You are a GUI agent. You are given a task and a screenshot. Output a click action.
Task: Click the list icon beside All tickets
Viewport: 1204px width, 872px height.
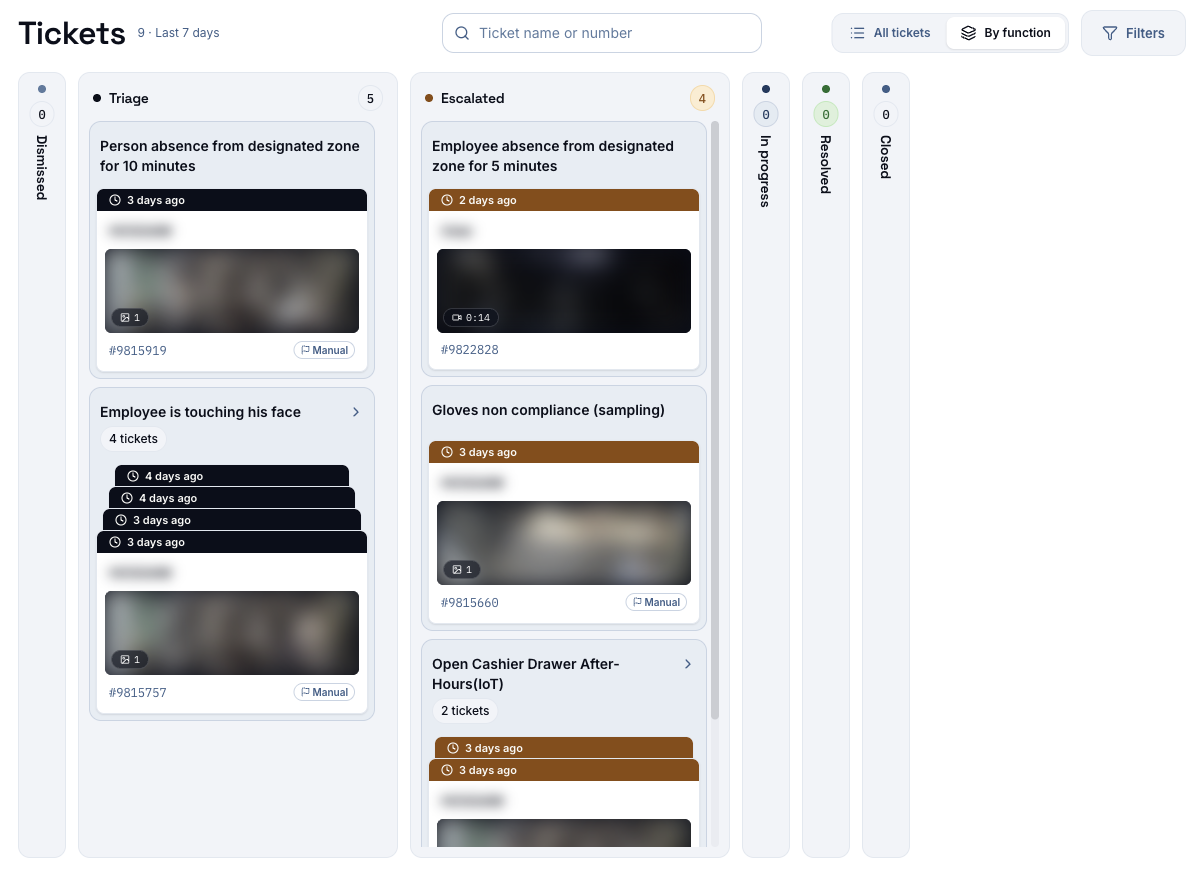coord(857,33)
